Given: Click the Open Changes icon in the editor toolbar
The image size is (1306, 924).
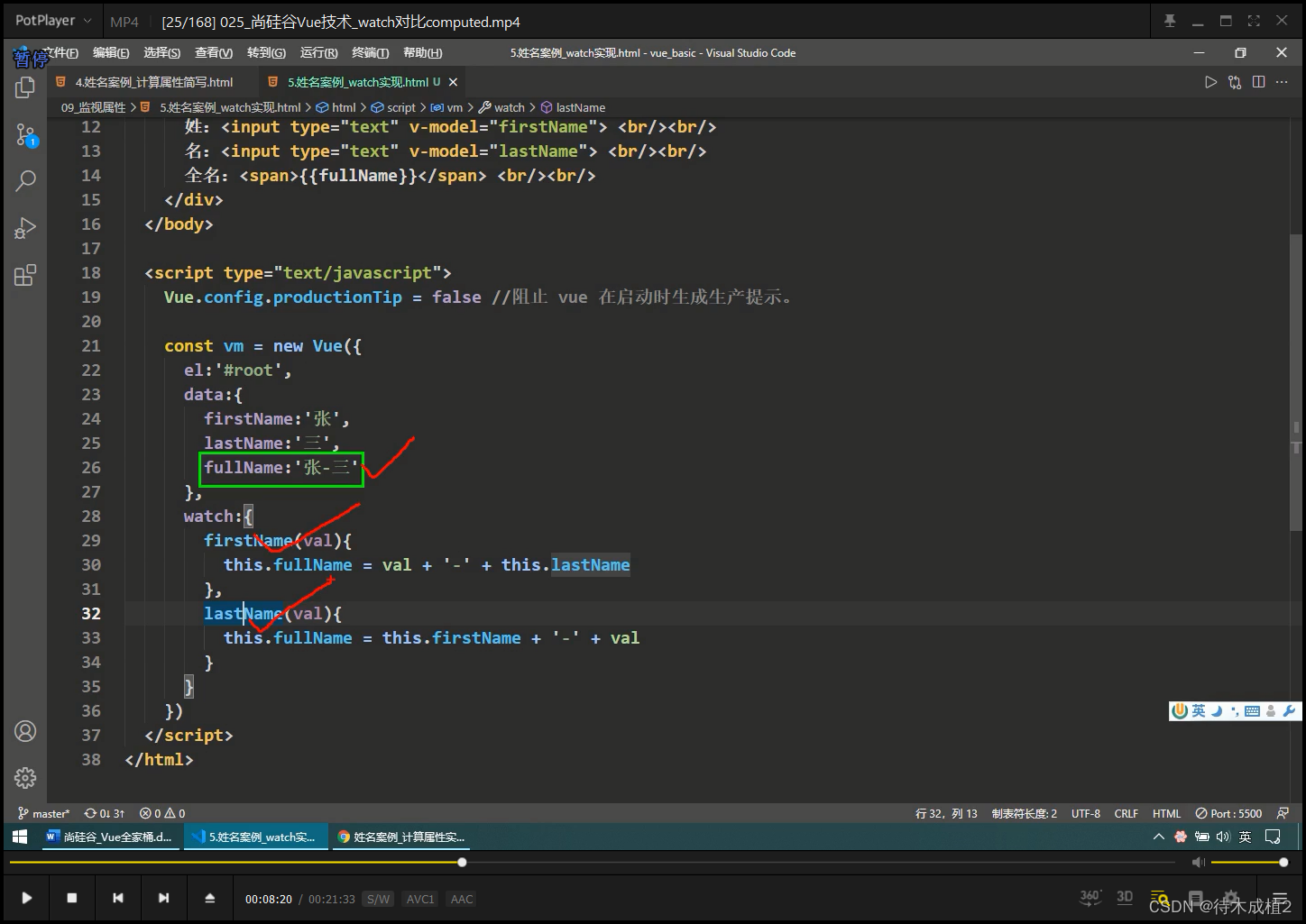Looking at the screenshot, I should tap(1235, 82).
